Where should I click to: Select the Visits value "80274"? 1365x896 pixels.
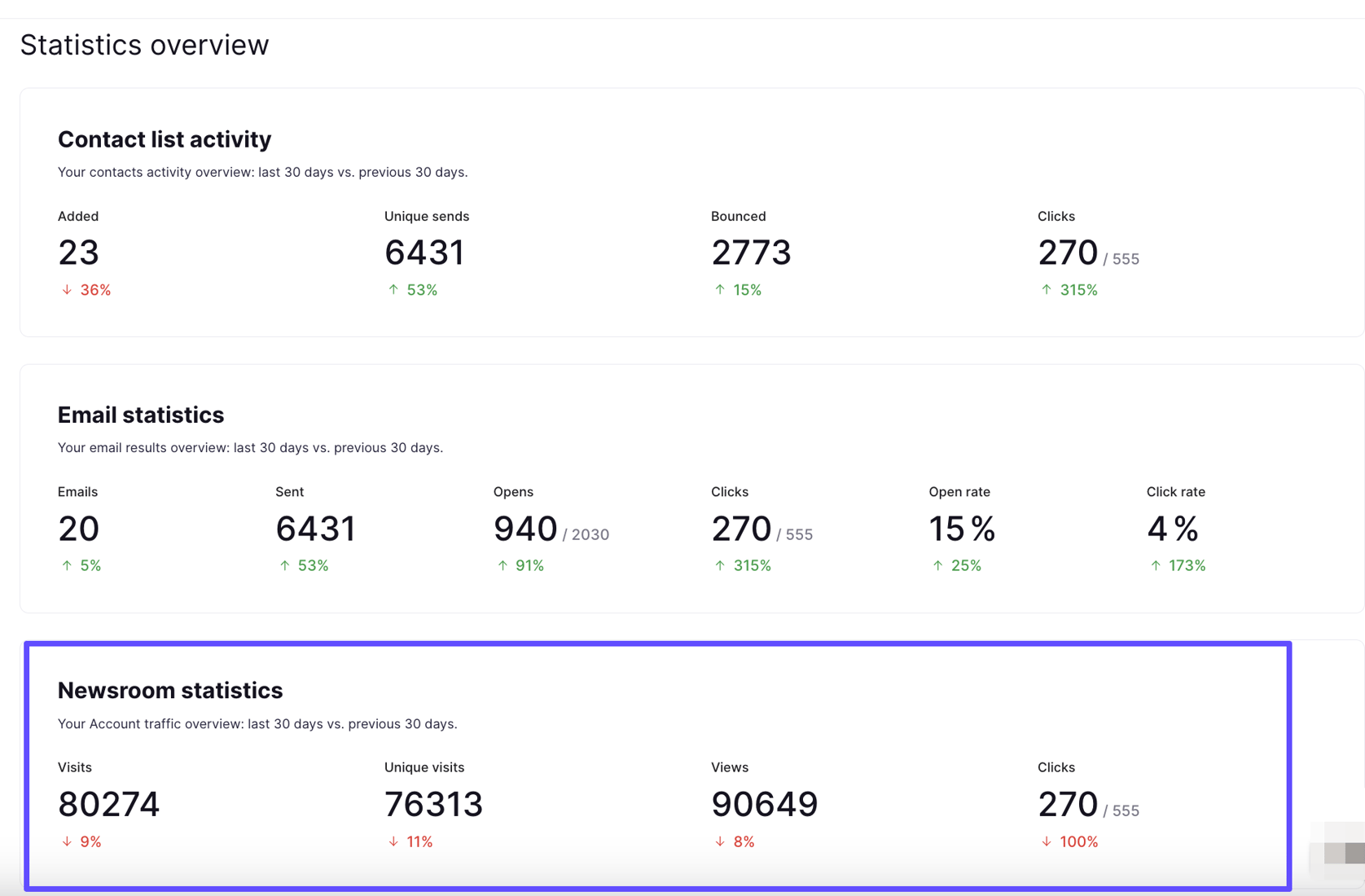[108, 804]
